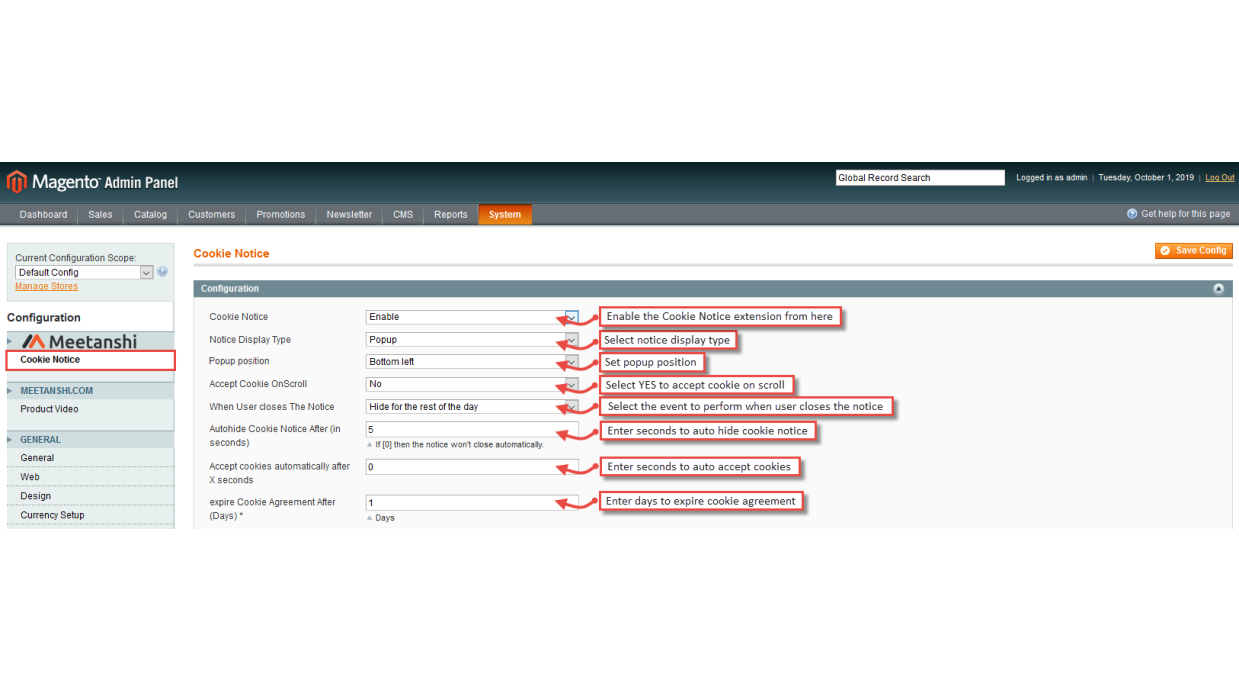
Task: Collapse the Configuration section with round arrow icon
Action: 1218,289
